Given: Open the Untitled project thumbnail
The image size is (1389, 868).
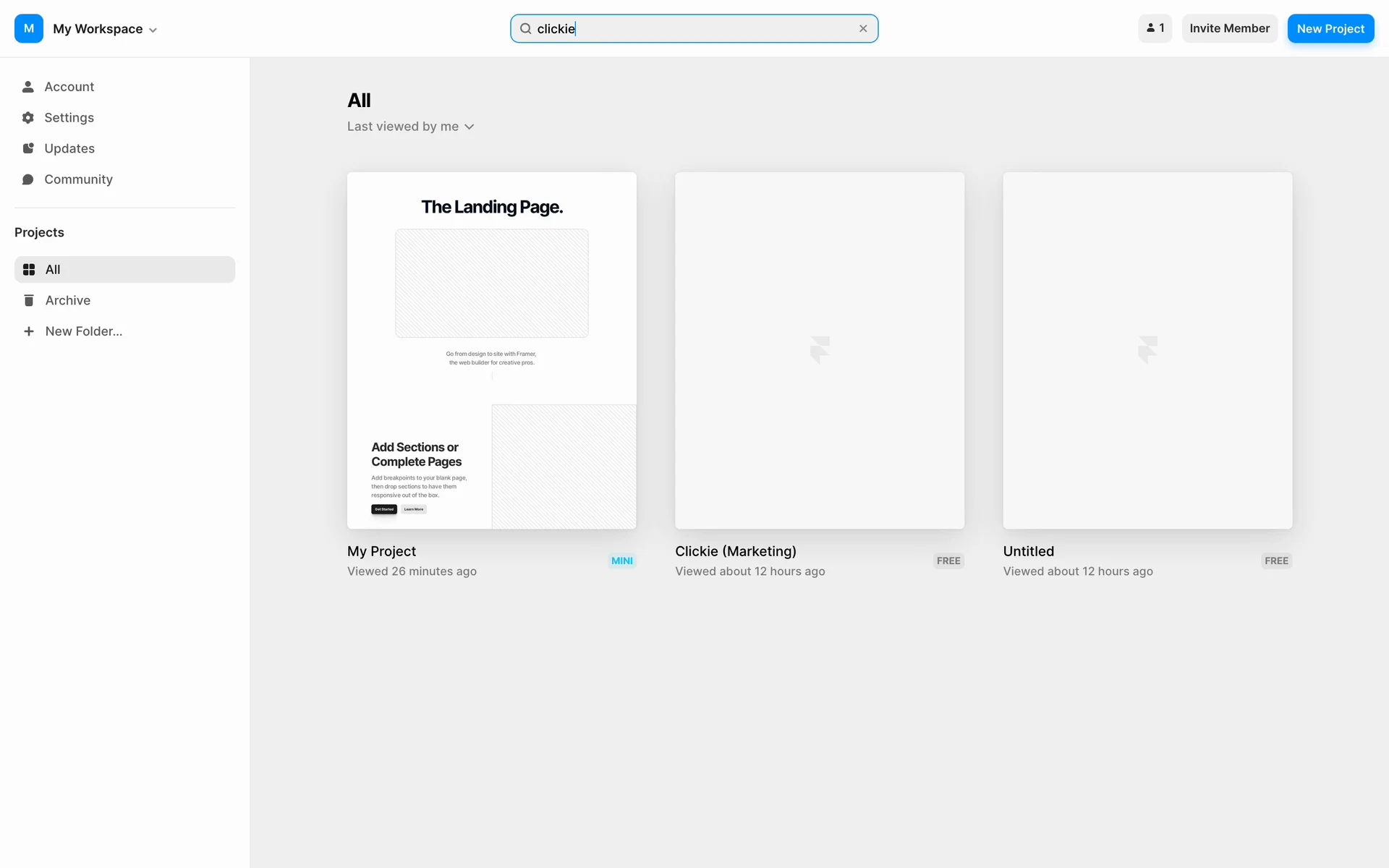Looking at the screenshot, I should coord(1147,350).
